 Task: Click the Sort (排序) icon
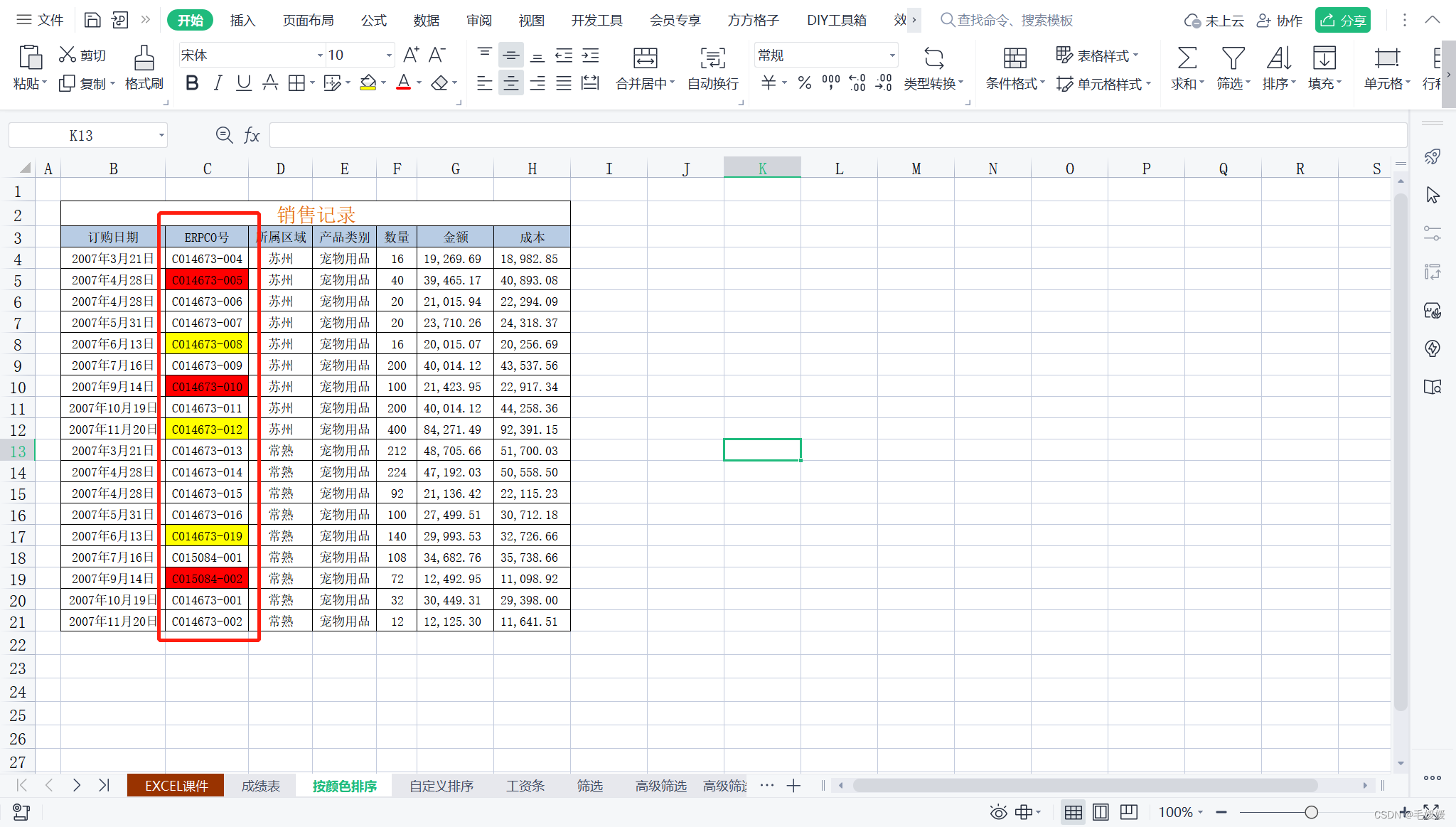(x=1278, y=58)
